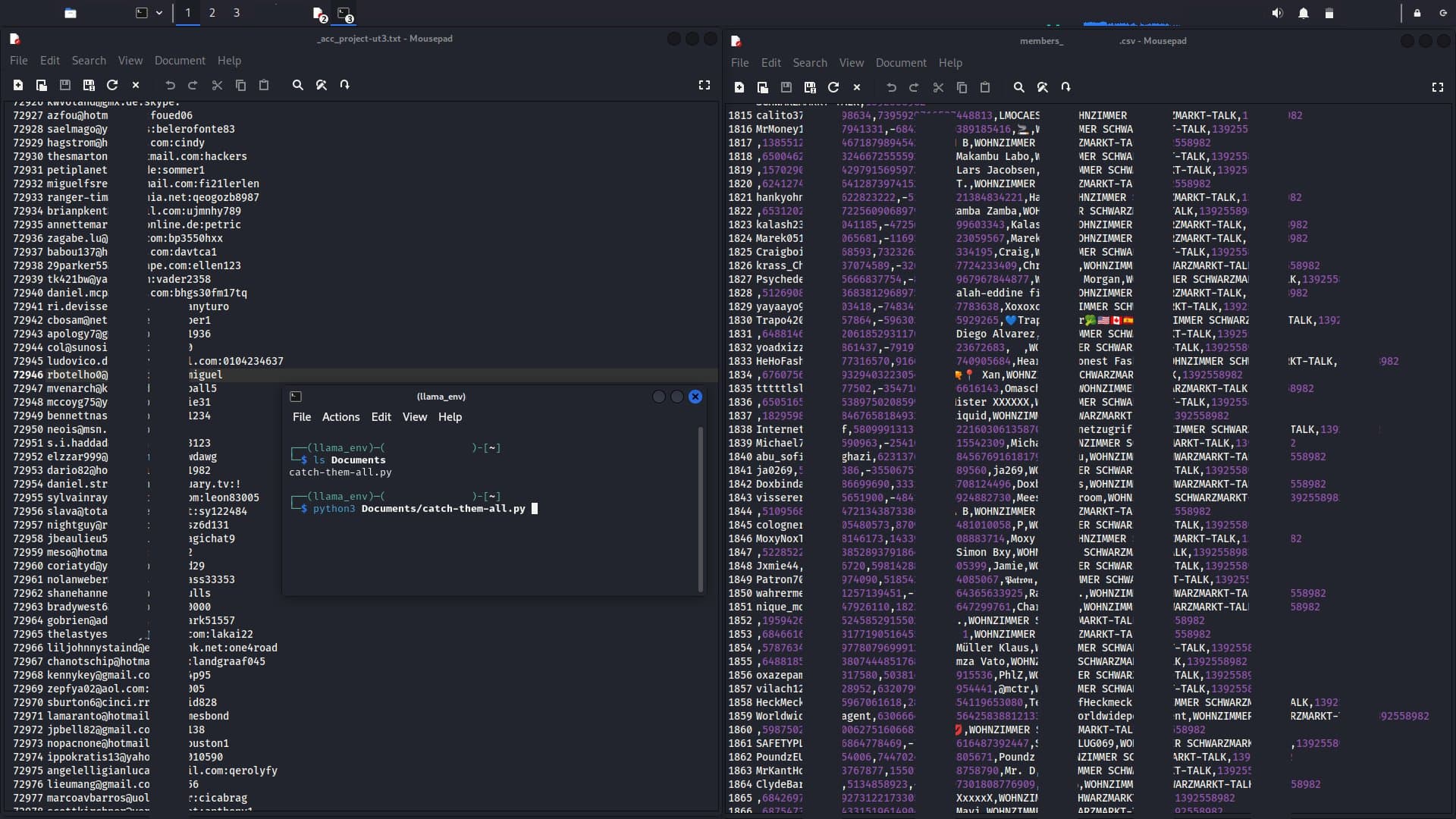Click Paste icon in left Mousepad toolbar
The height and width of the screenshot is (819, 1456).
(x=264, y=86)
